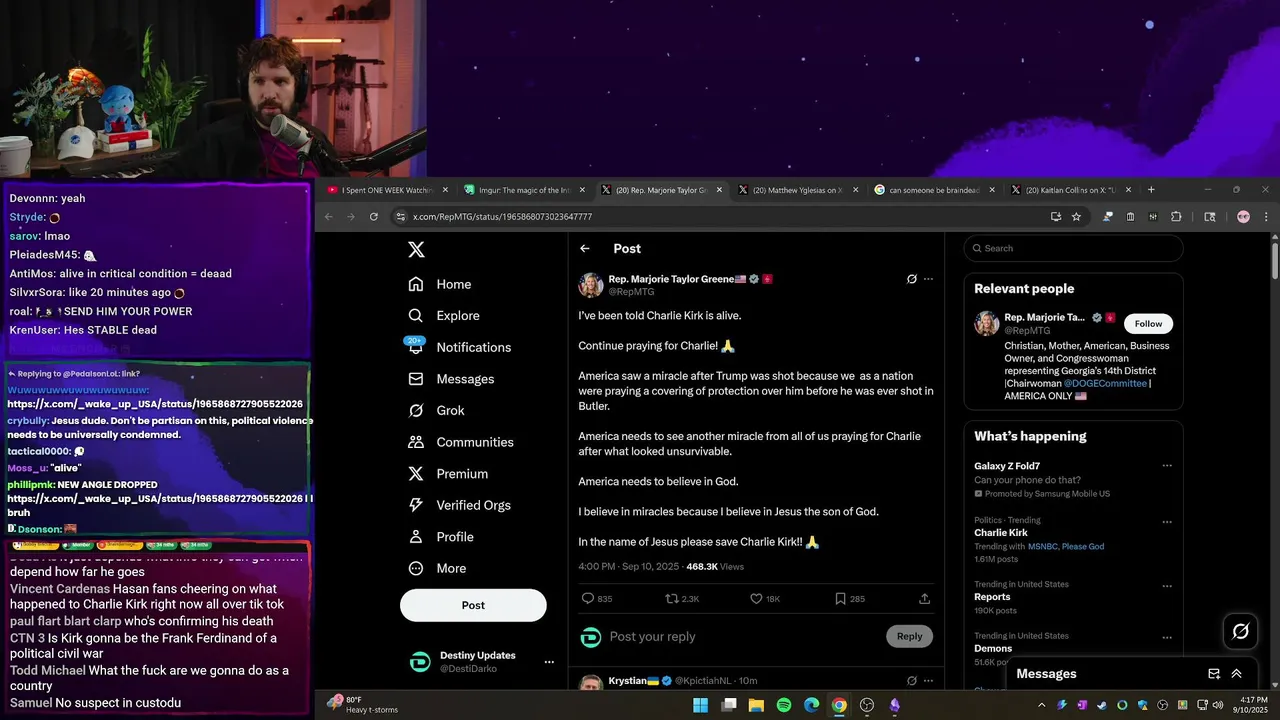The image size is (1280, 720).
Task: Switch to YouTube 'I Spent ONE WEEK' tab
Action: coord(388,190)
